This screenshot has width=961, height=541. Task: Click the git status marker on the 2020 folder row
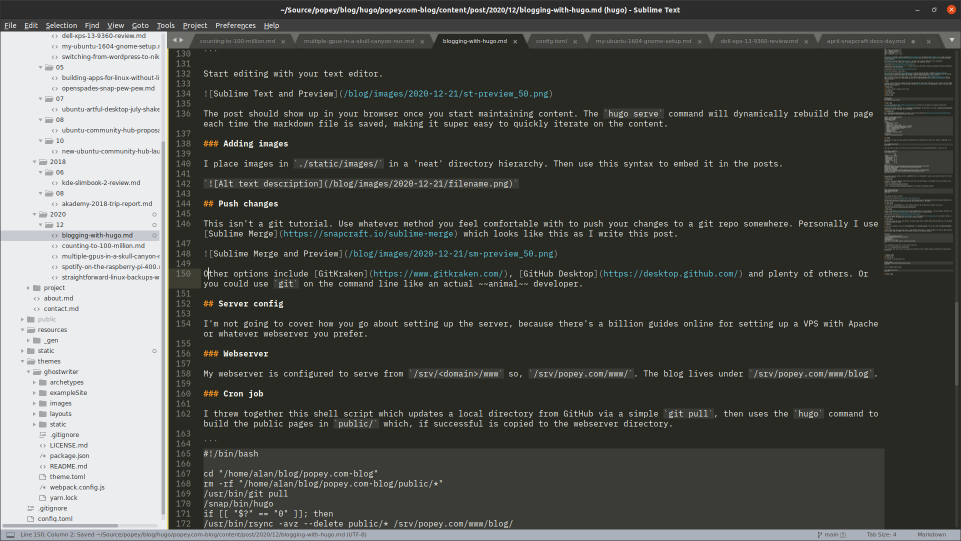coord(154,214)
